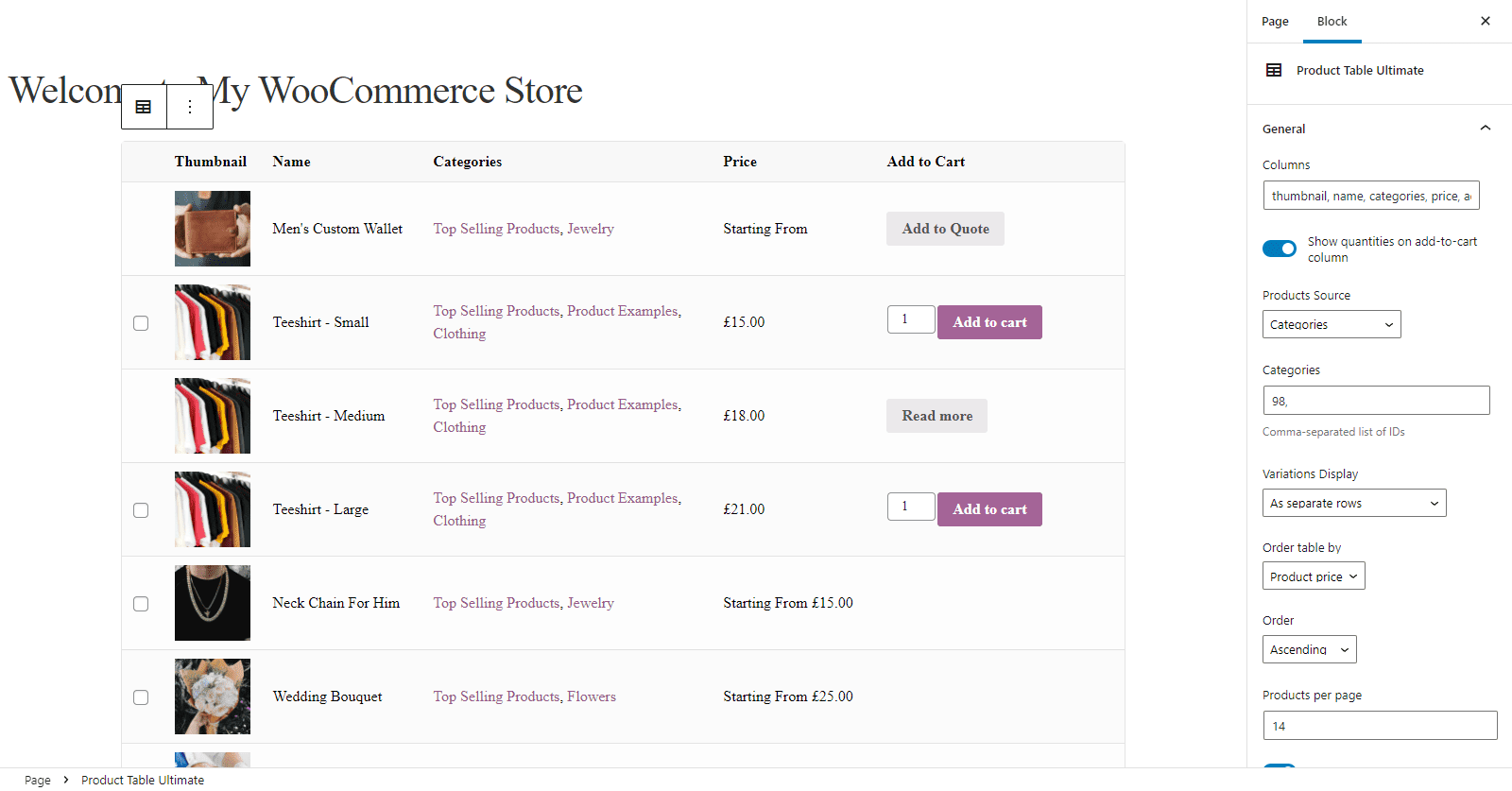Click Top Selling Products link in Wallet row

496,229
